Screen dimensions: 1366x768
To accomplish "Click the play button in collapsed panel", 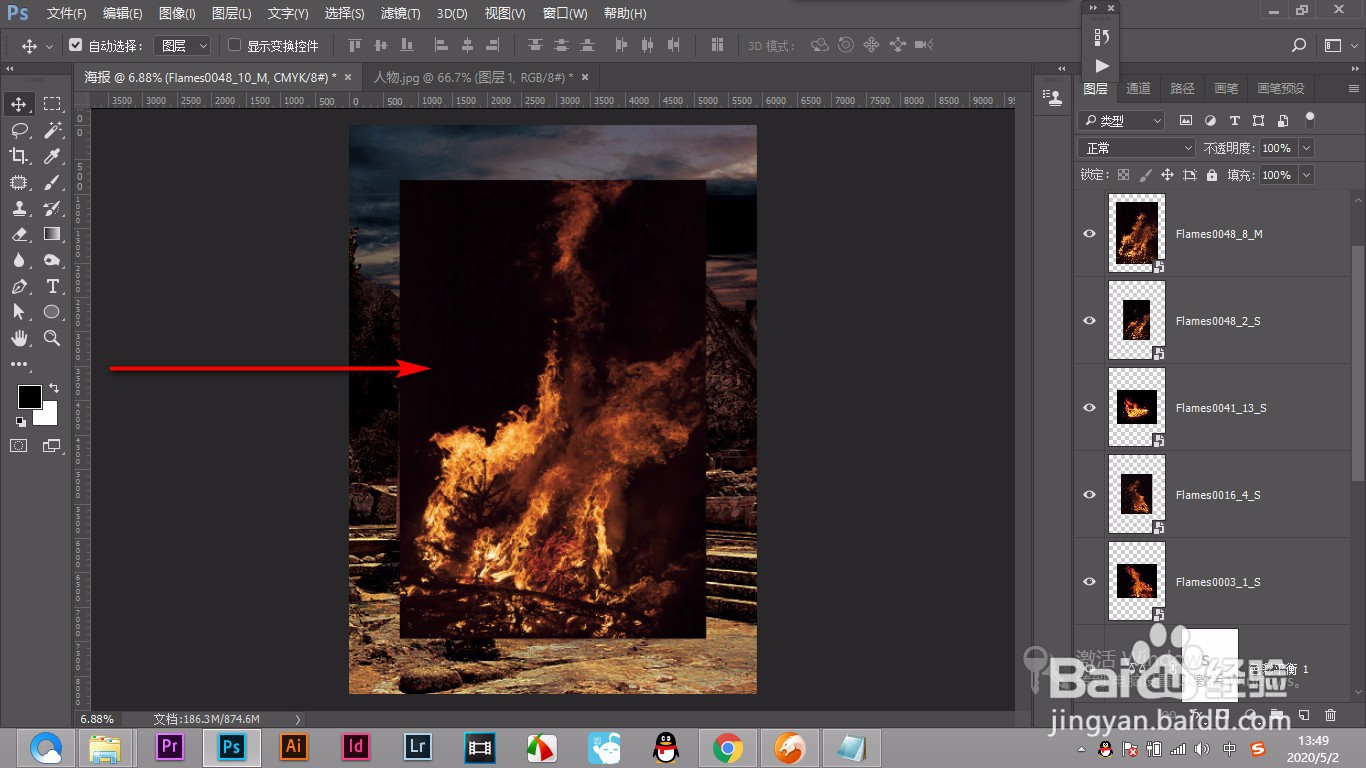I will point(1101,66).
